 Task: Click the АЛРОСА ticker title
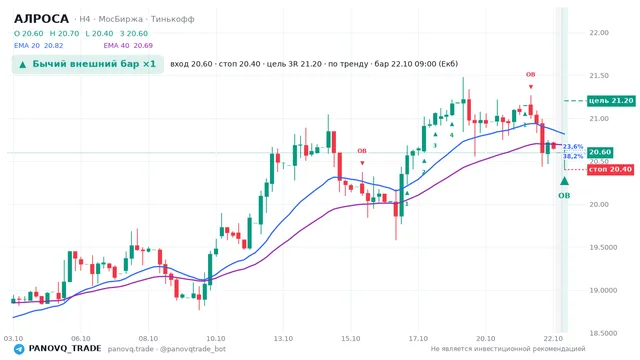[41, 19]
